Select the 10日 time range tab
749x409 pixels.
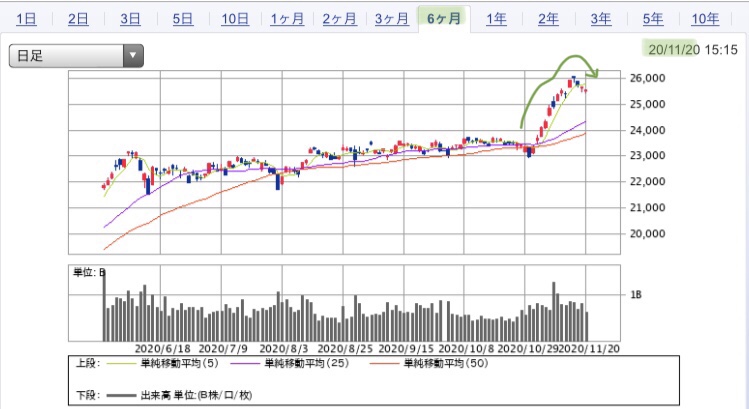tap(235, 19)
